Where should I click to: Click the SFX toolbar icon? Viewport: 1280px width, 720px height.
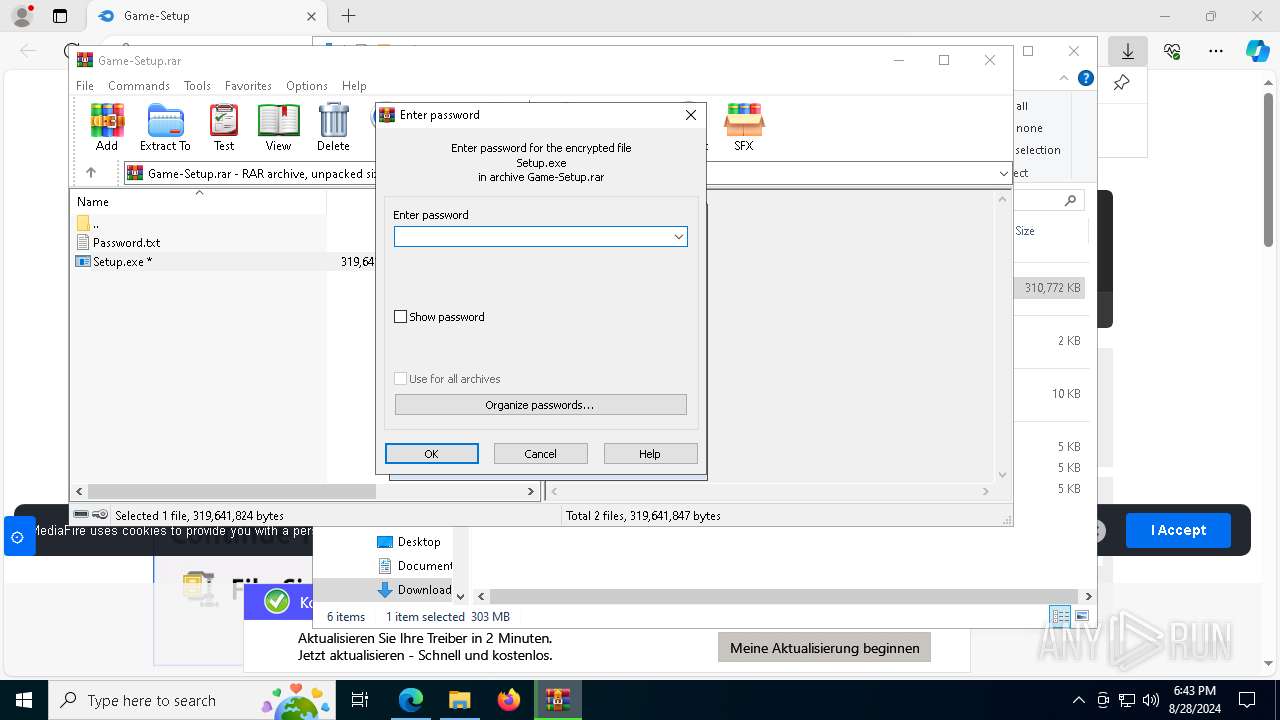point(744,127)
